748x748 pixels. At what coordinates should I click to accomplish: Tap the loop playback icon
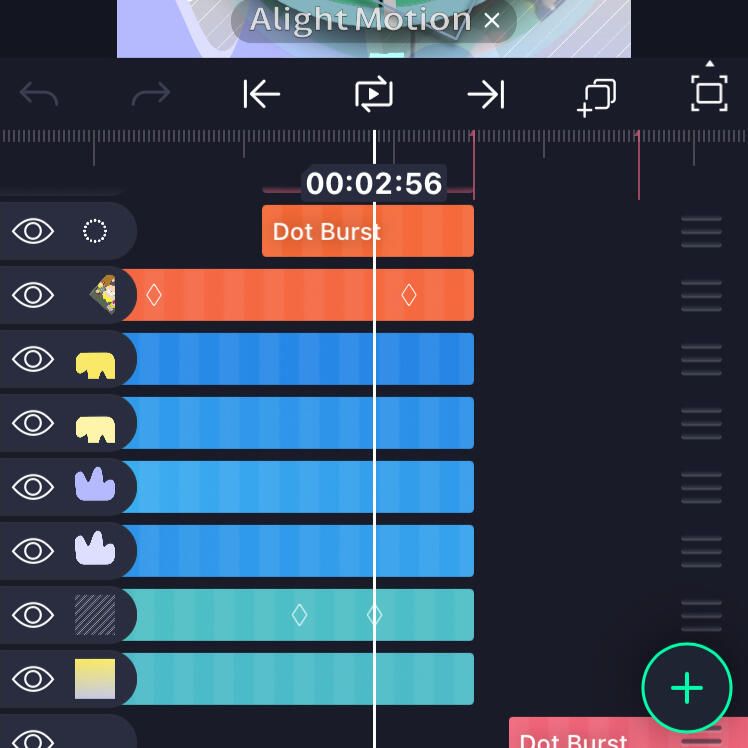coord(374,94)
